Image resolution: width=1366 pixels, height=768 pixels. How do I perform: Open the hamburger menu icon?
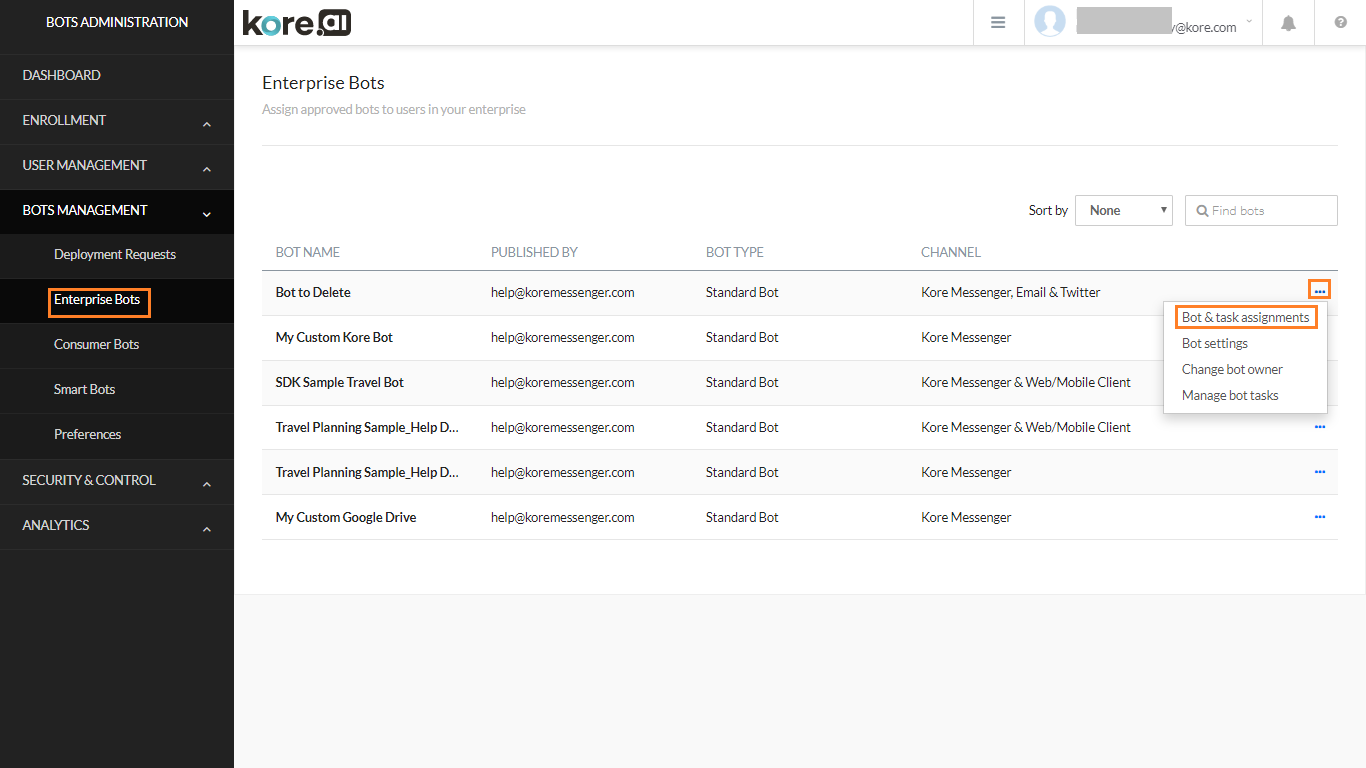[998, 22]
